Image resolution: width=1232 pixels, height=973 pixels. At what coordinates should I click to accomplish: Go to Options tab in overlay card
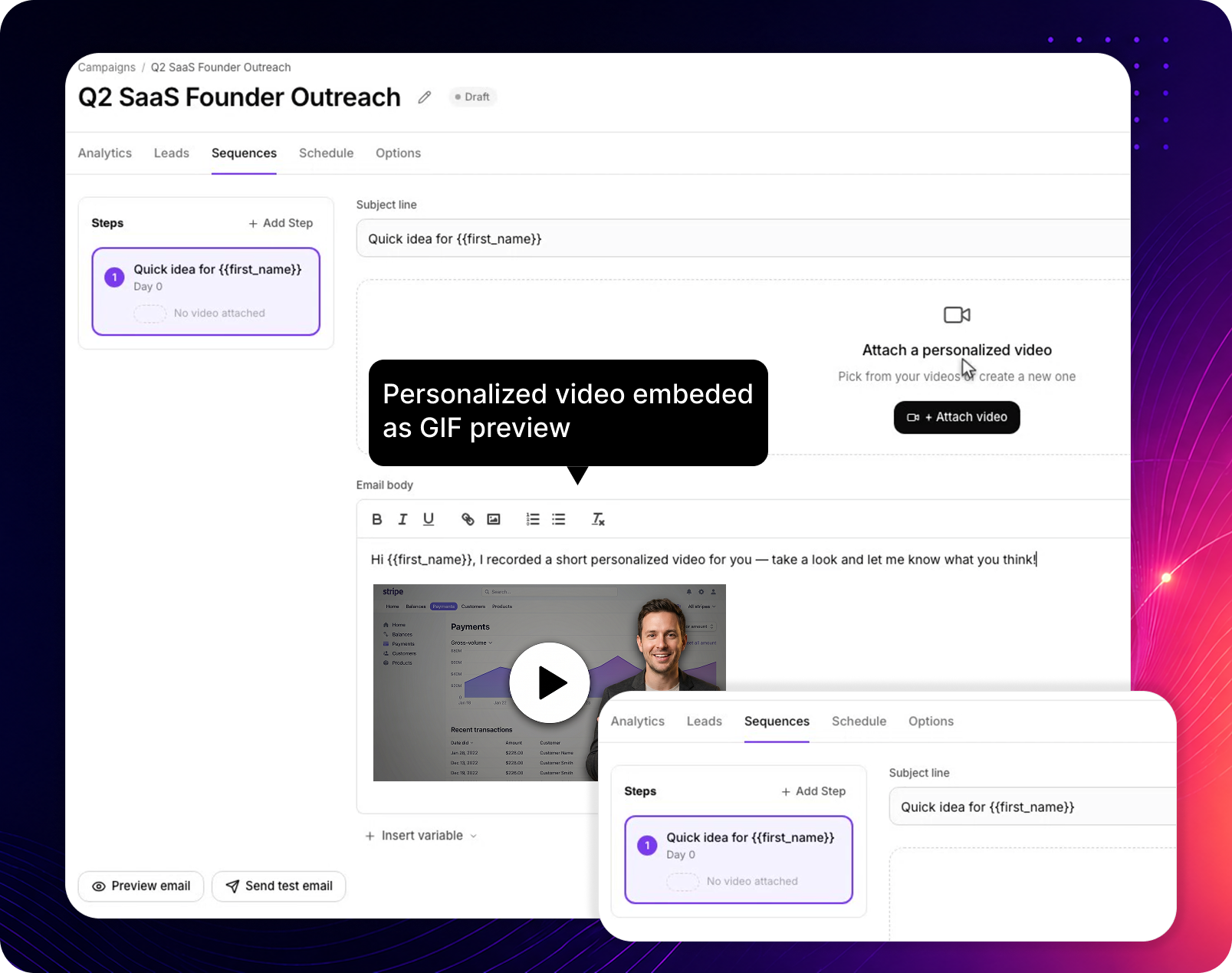(x=931, y=722)
